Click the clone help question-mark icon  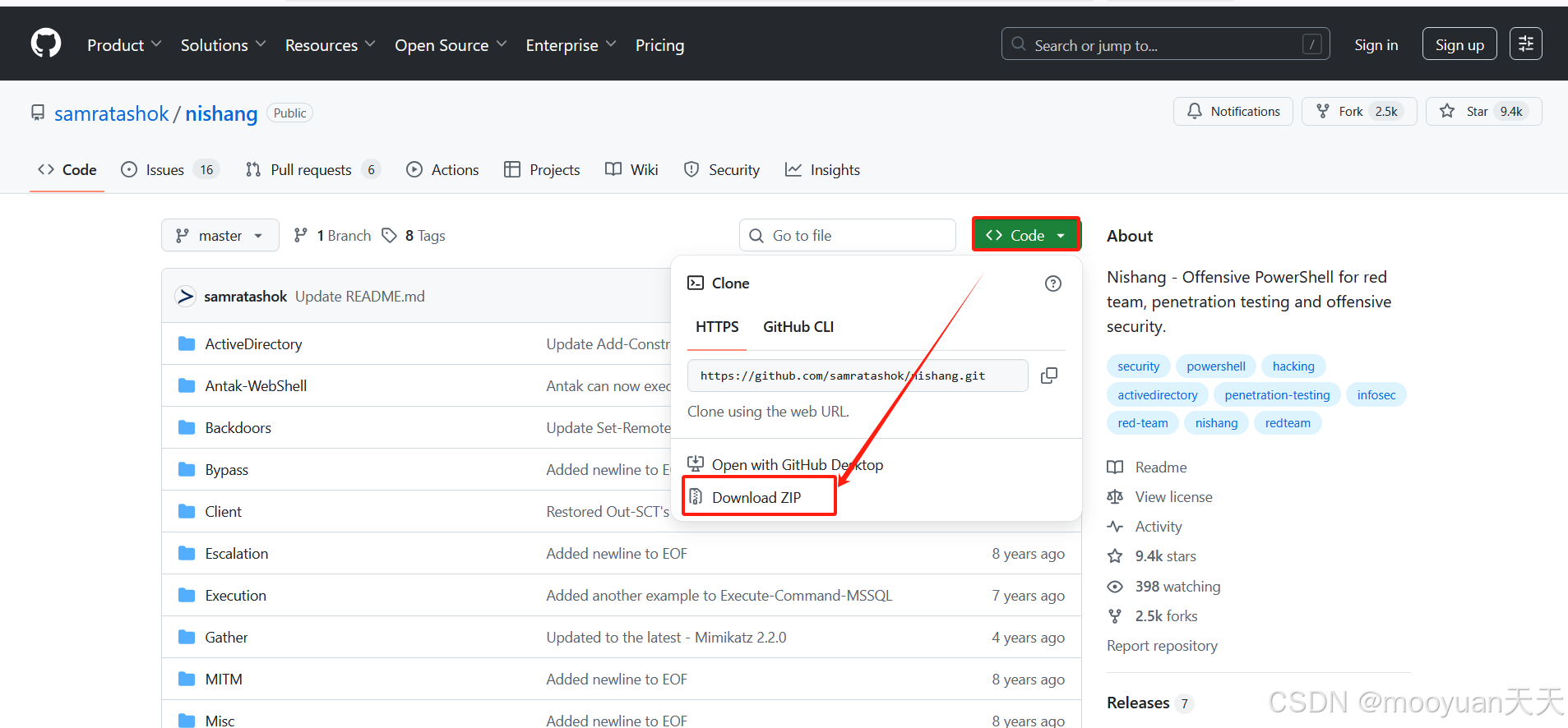pyautogui.click(x=1053, y=283)
